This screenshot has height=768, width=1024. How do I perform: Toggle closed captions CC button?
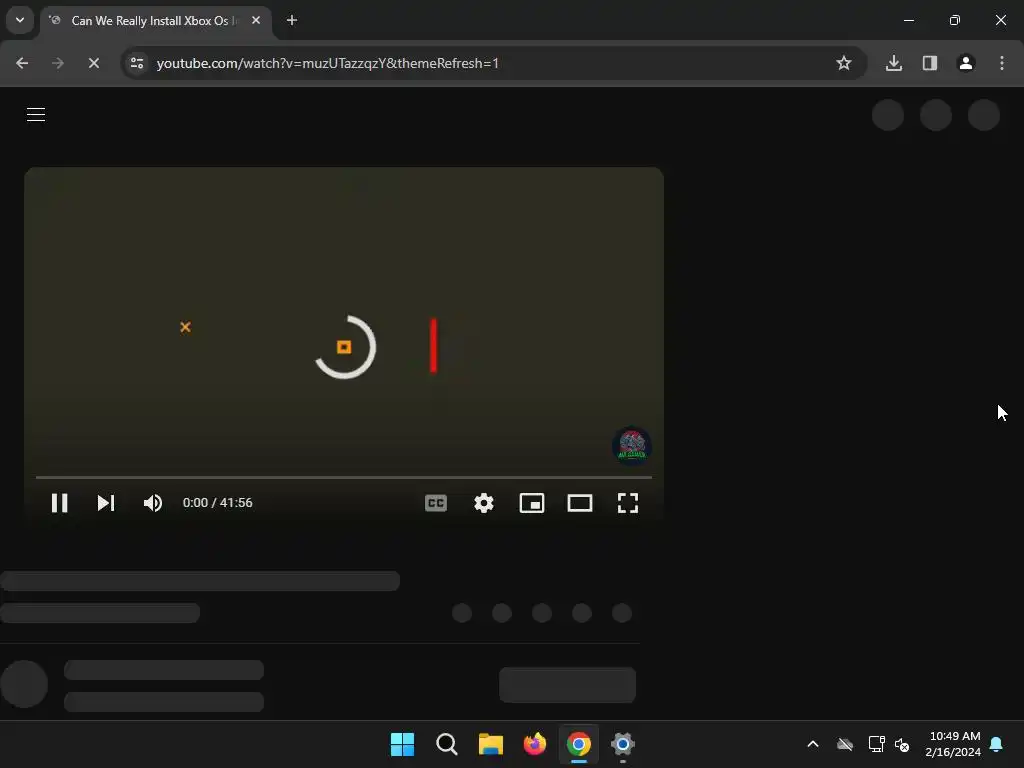(436, 503)
